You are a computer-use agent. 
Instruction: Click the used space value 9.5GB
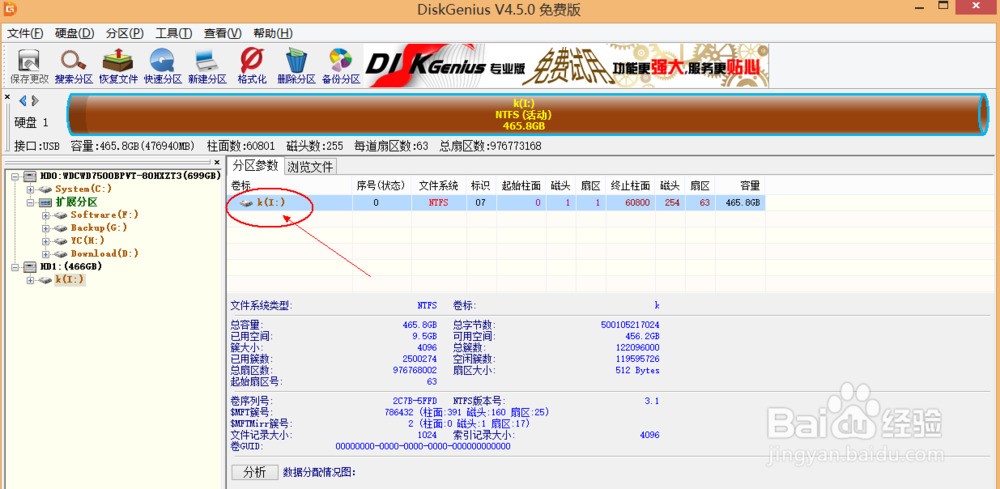(423, 336)
